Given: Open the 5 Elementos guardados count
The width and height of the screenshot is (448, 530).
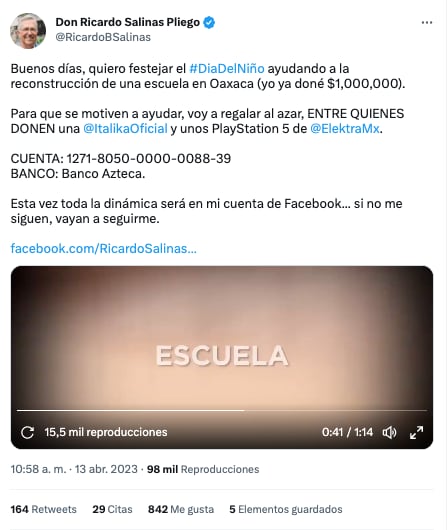Looking at the screenshot, I should click(x=286, y=509).
